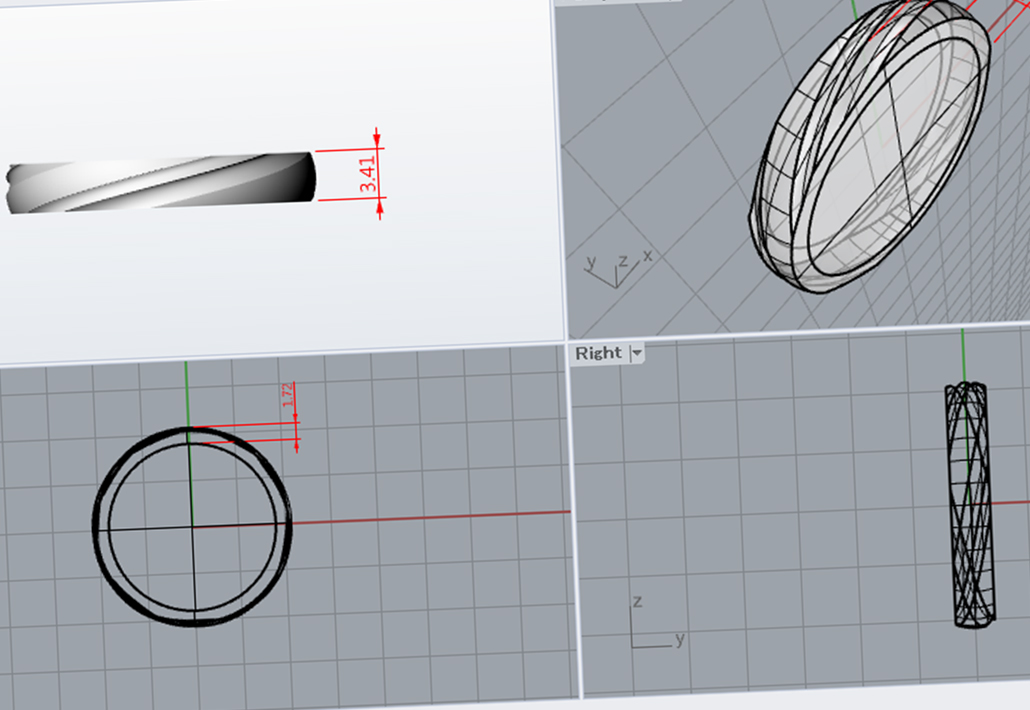Screen dimensions: 1030x710
Task: Open the Right viewport dropdown arrow
Action: tap(636, 353)
